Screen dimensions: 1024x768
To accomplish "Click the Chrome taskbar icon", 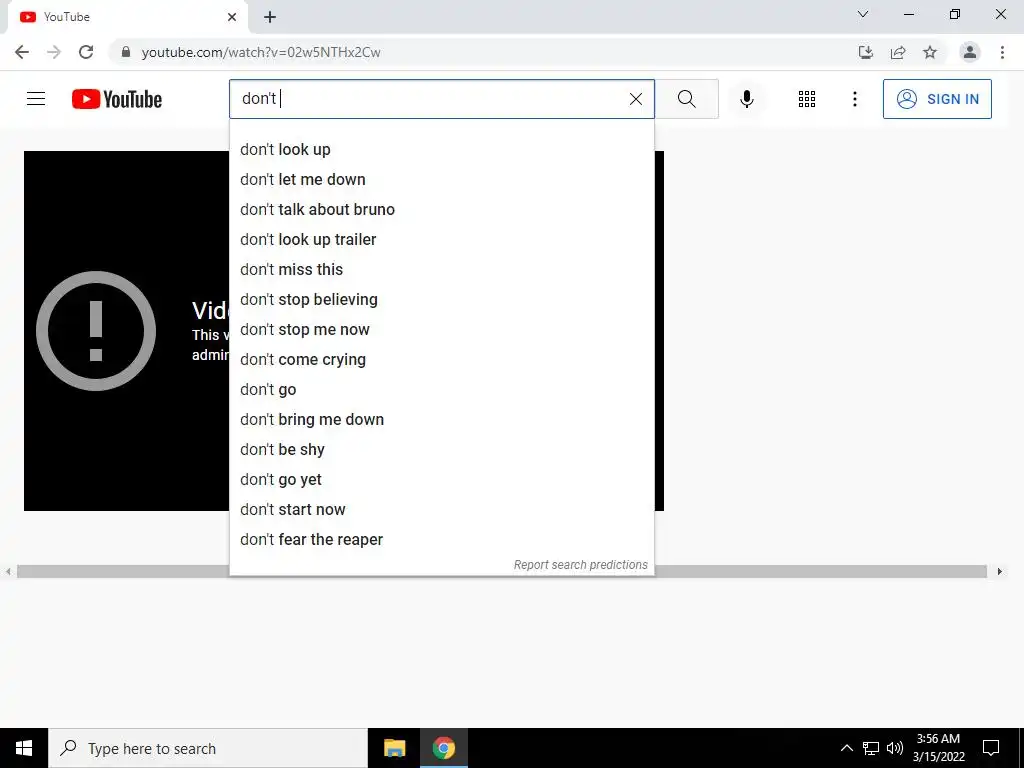I will click(443, 748).
